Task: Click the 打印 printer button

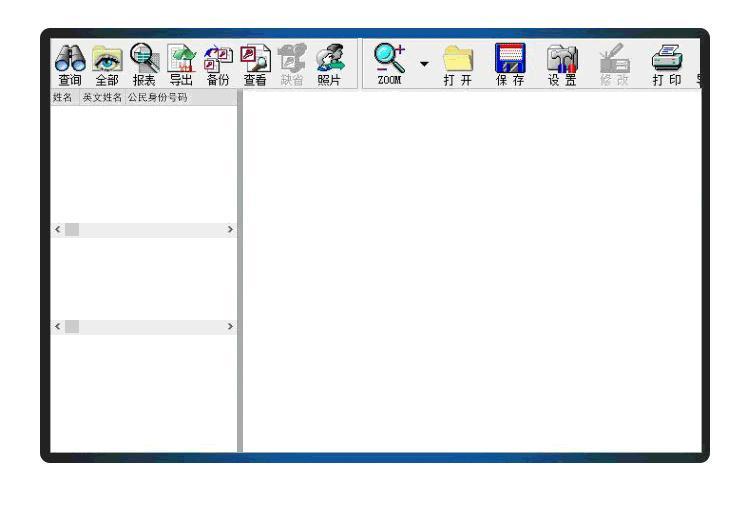Action: pyautogui.click(x=666, y=65)
